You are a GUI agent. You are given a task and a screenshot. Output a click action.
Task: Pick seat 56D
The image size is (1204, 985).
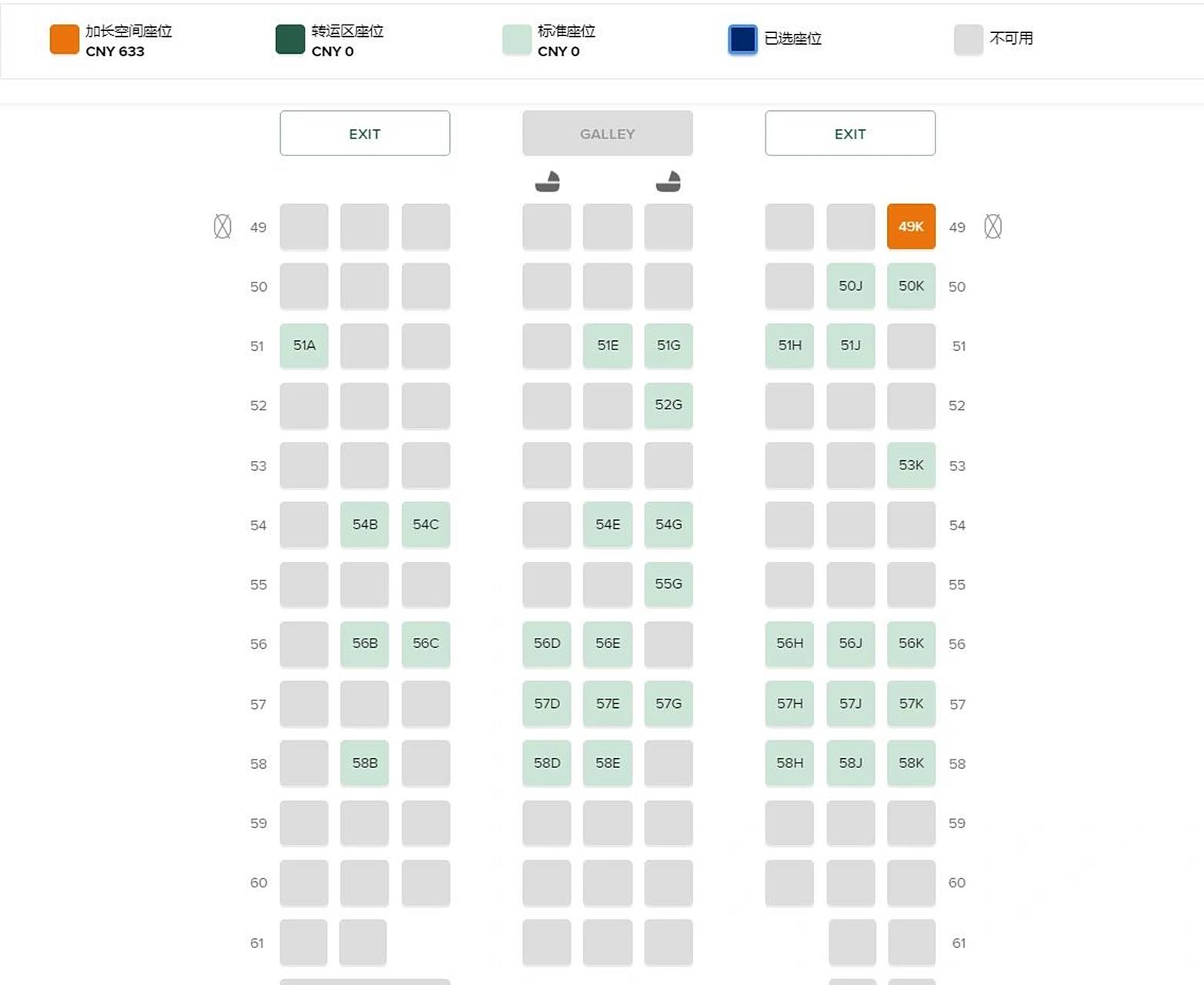[x=547, y=643]
